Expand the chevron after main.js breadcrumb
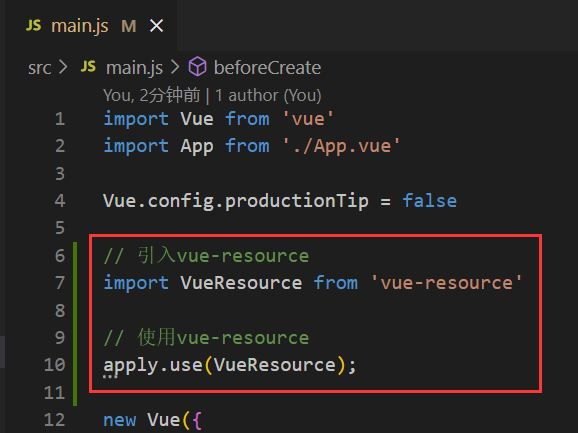This screenshot has height=433, width=578. coord(175,67)
